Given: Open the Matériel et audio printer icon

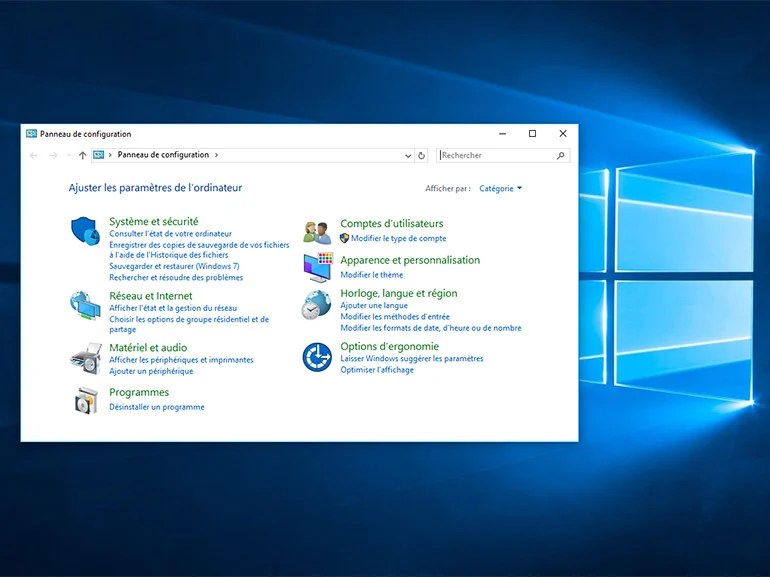Looking at the screenshot, I should (86, 357).
